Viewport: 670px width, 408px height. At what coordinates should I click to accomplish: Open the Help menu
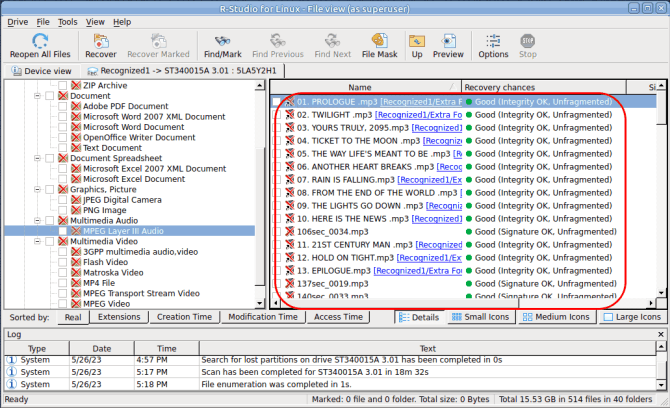click(122, 22)
